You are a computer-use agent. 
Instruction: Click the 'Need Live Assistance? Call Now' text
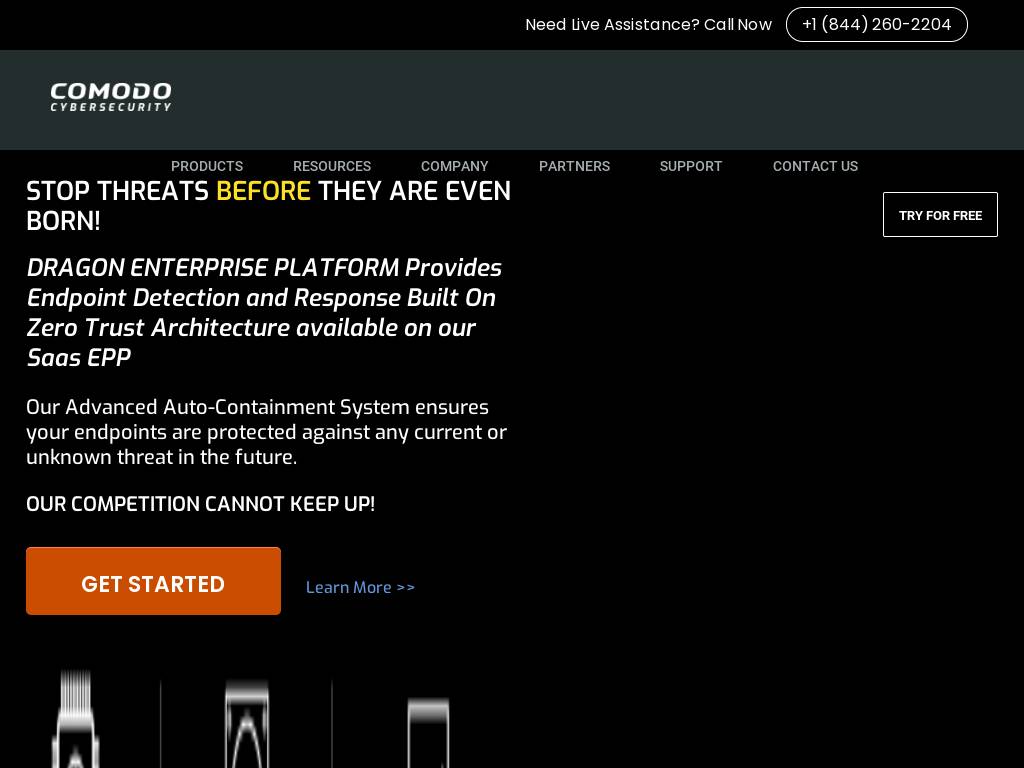pyautogui.click(x=648, y=25)
